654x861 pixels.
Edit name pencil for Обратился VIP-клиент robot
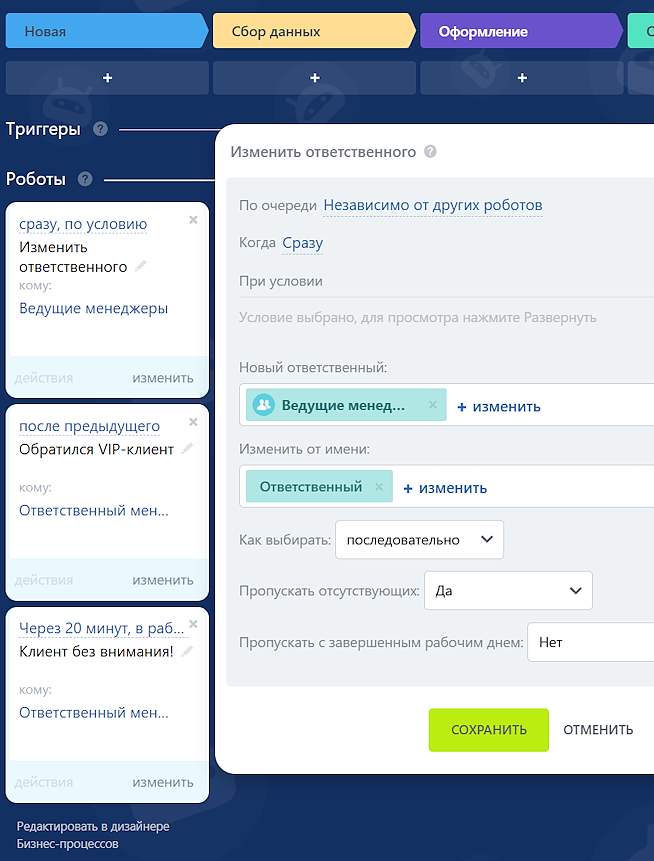pyautogui.click(x=187, y=449)
